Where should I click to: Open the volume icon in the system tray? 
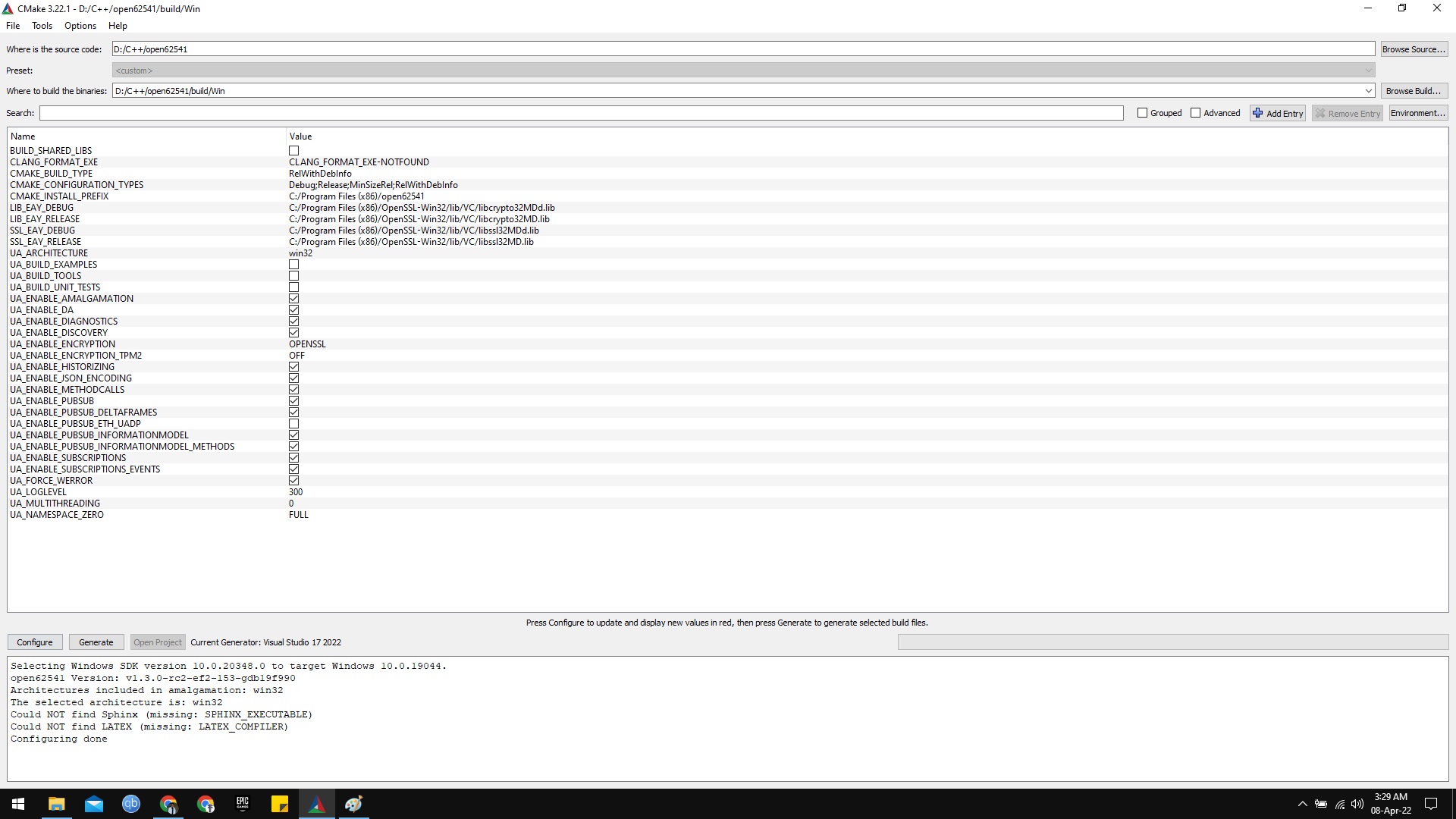pyautogui.click(x=1357, y=805)
